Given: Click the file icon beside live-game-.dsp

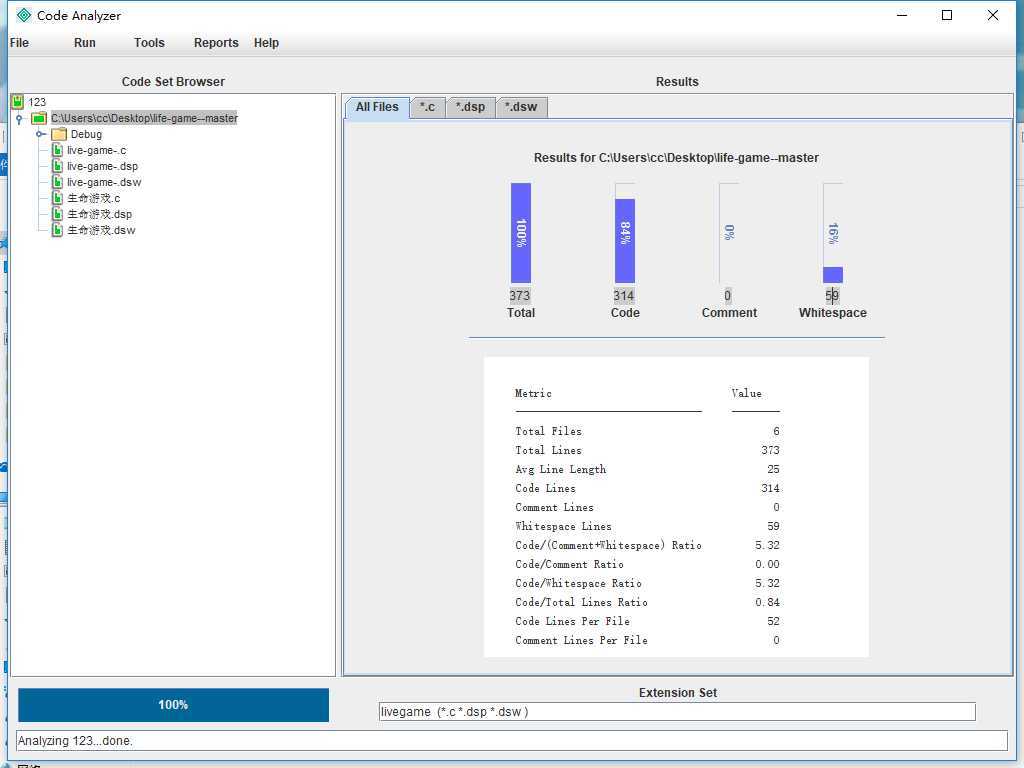Looking at the screenshot, I should point(57,166).
